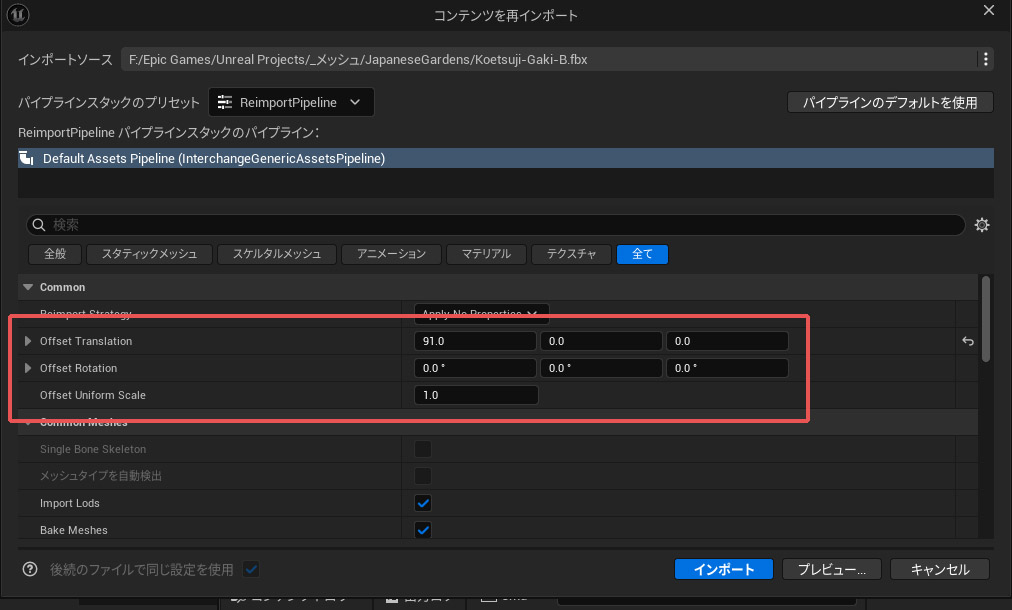The image size is (1012, 610).
Task: Open the import source options menu
Action: click(986, 59)
